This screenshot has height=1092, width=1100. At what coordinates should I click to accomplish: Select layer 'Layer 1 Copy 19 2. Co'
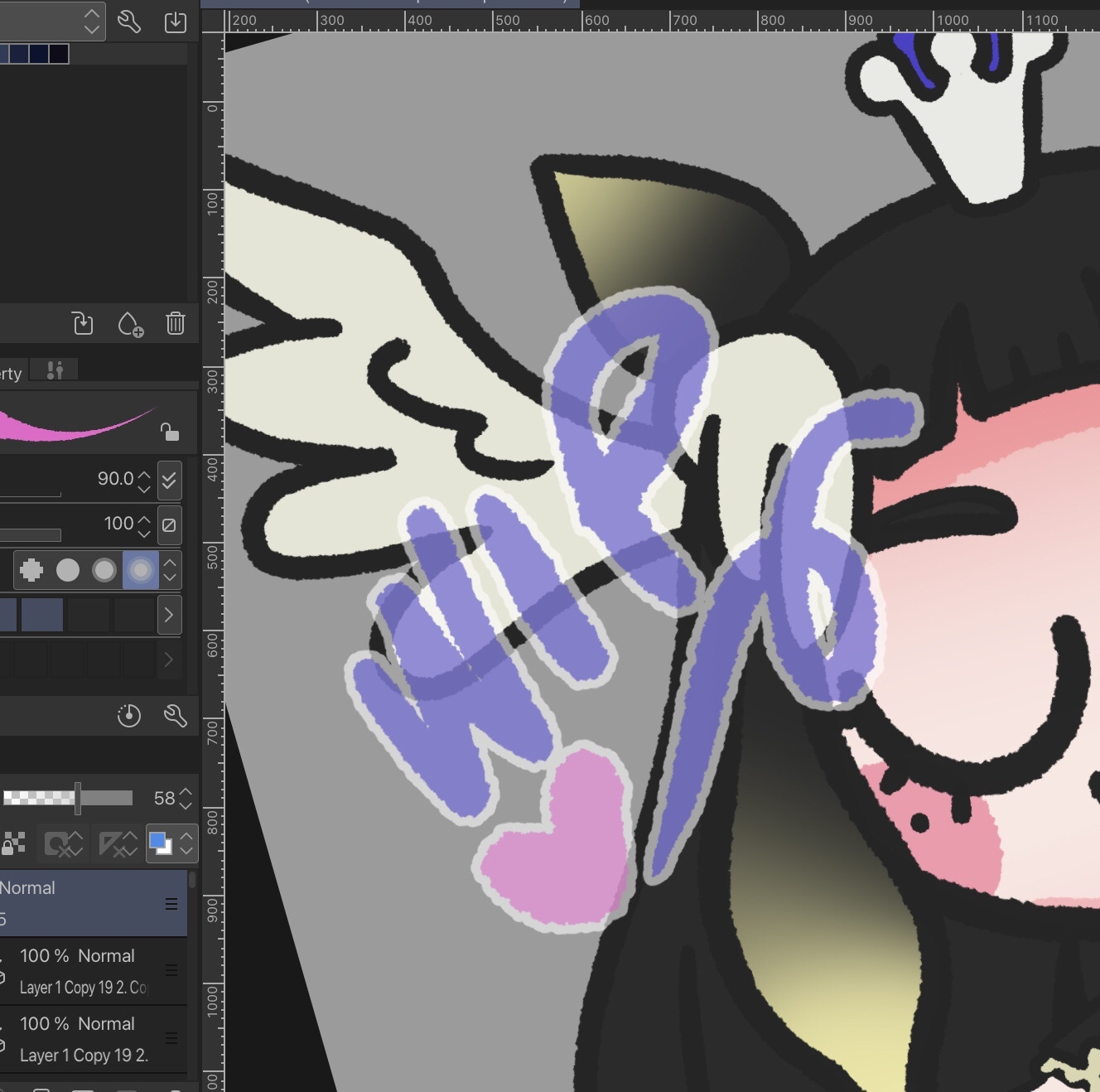click(83, 971)
